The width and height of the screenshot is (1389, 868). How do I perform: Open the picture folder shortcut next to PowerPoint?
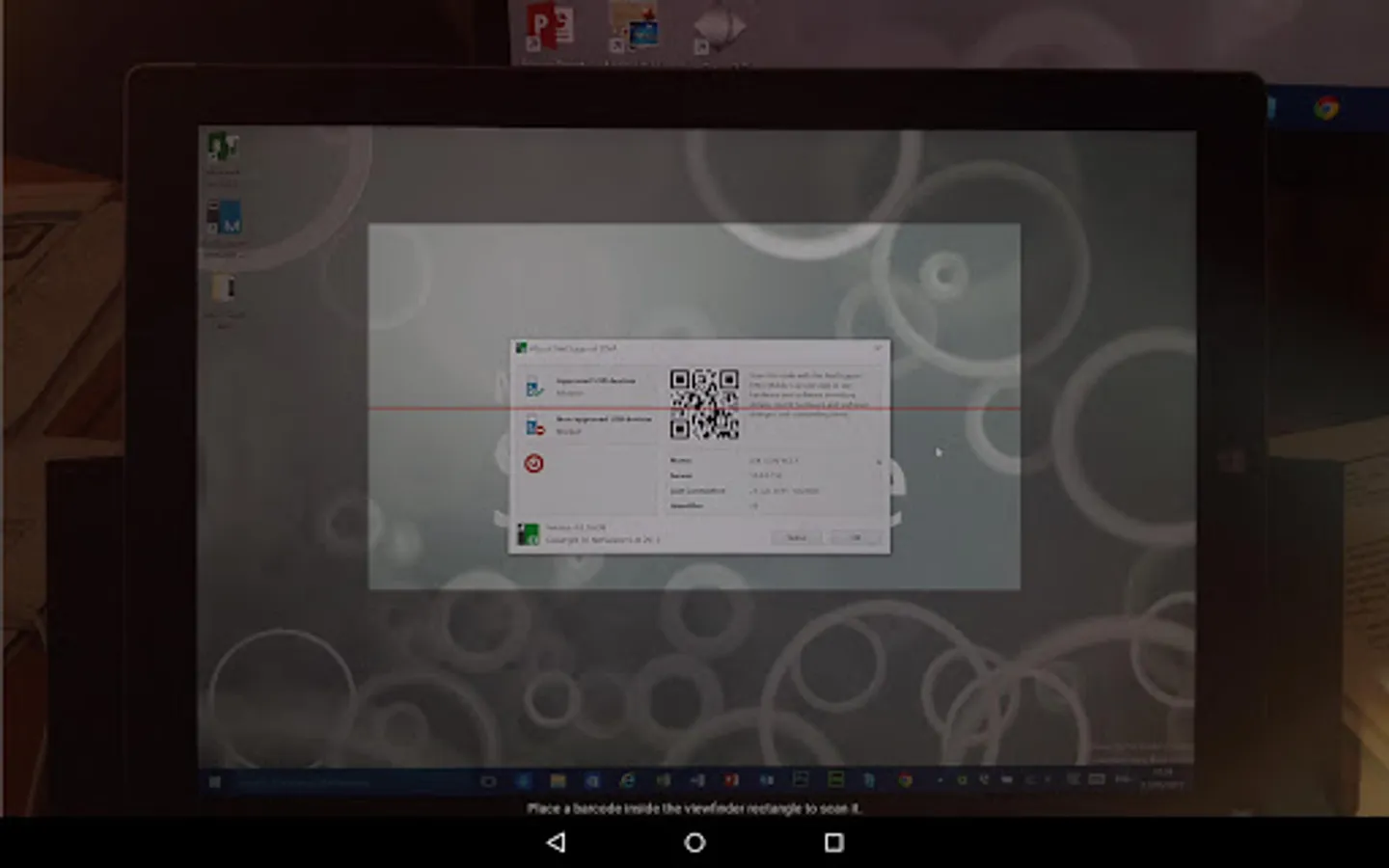634,28
